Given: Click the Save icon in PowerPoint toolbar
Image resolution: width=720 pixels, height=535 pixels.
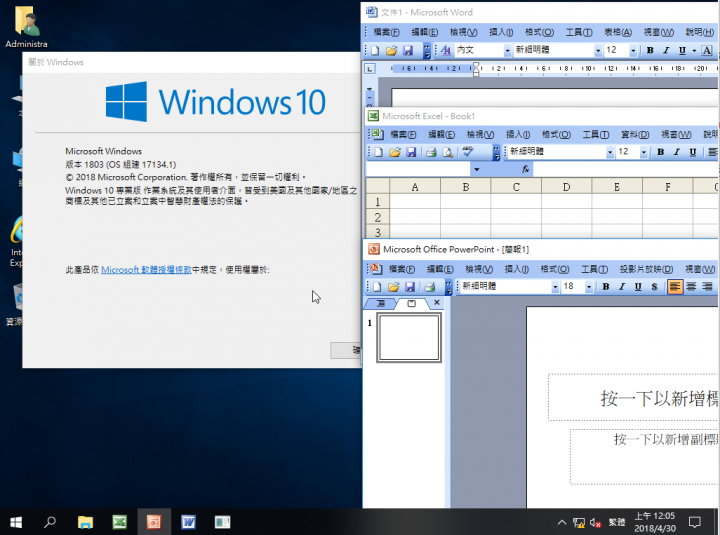Looking at the screenshot, I should coord(410,287).
